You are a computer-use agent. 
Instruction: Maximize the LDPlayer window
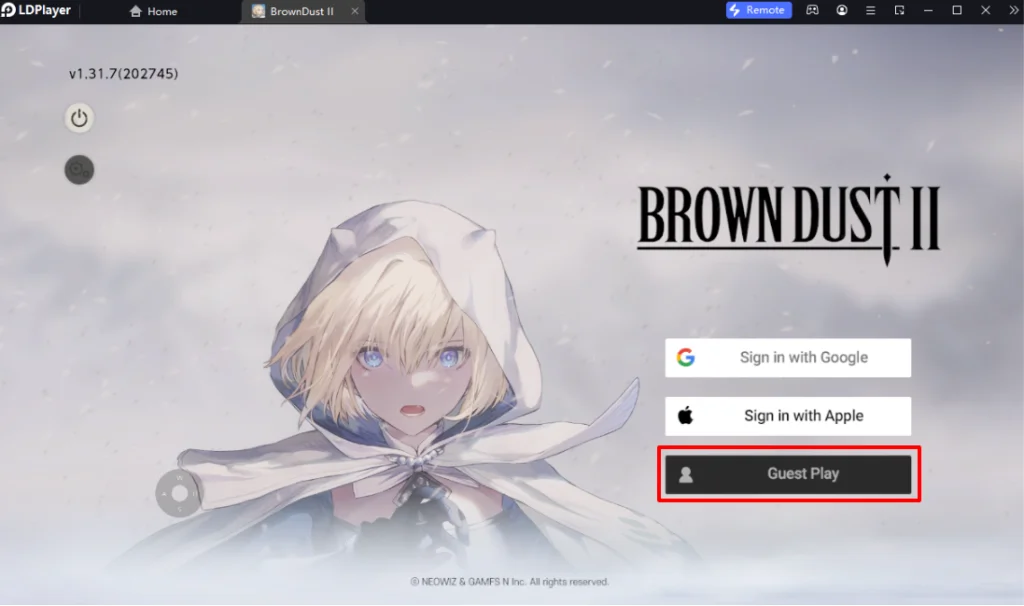click(957, 10)
